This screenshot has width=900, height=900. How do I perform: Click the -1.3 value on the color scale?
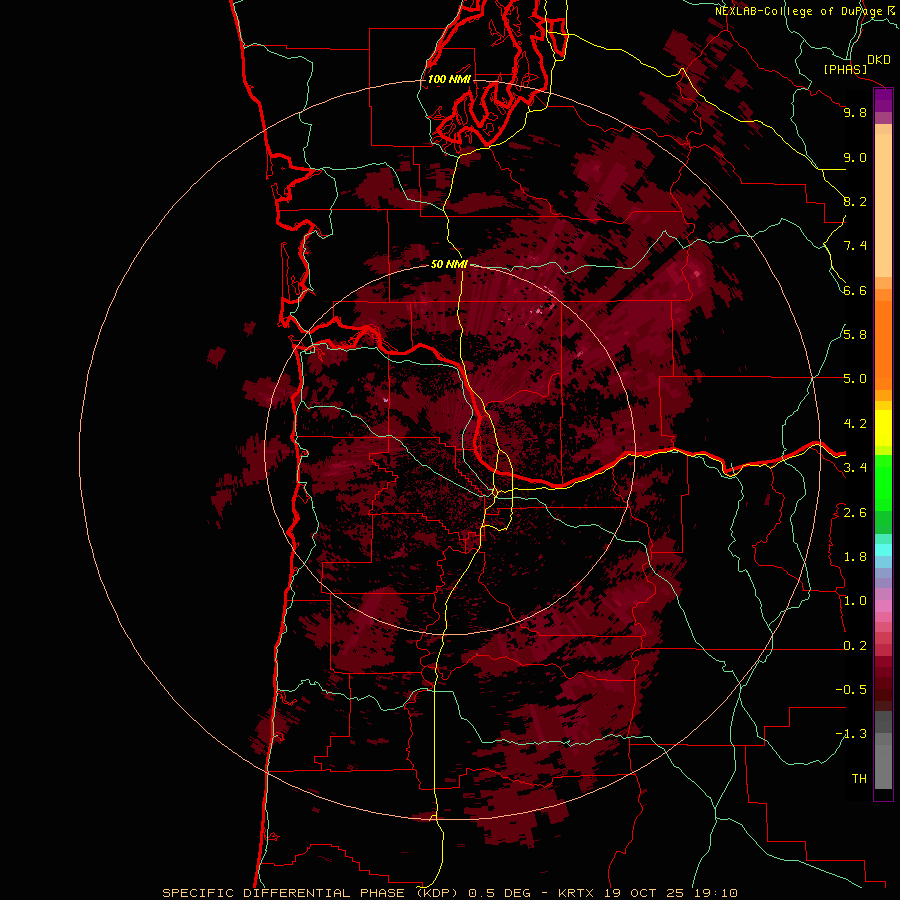point(851,734)
